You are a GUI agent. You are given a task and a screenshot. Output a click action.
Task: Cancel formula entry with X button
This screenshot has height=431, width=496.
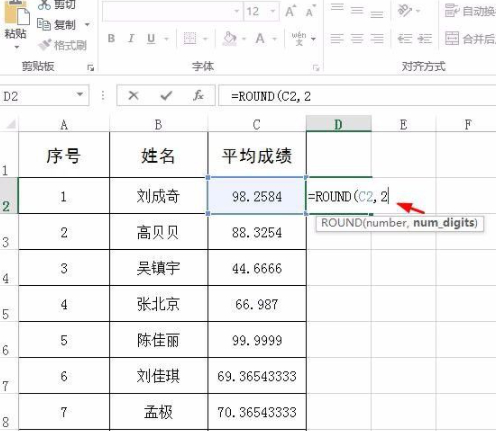pyautogui.click(x=133, y=96)
